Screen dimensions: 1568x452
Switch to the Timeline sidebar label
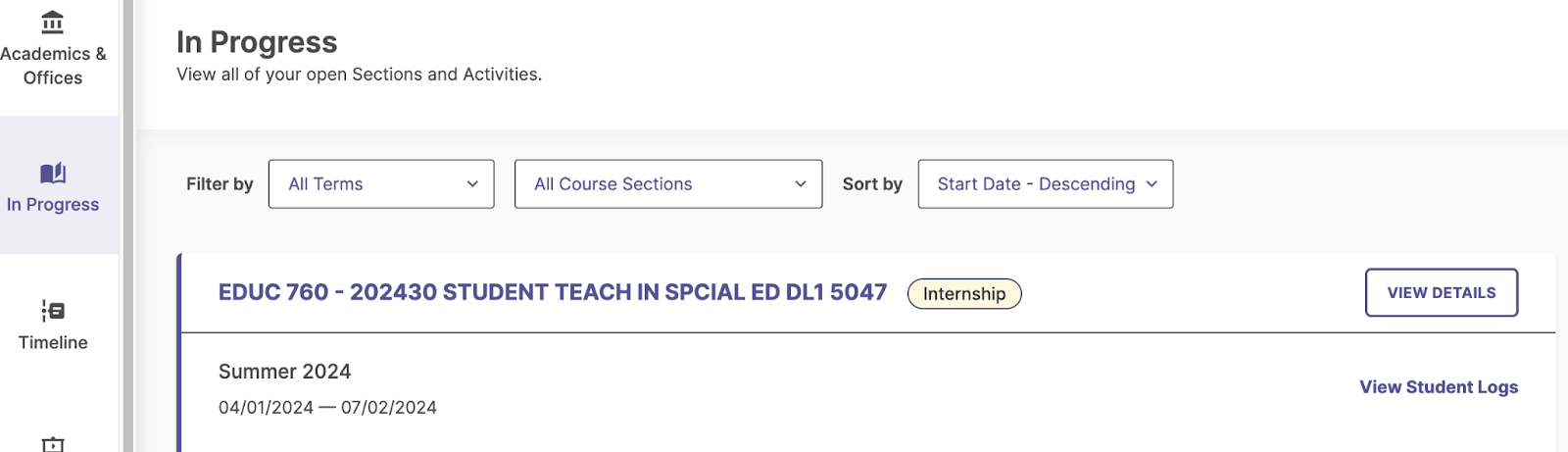53,342
